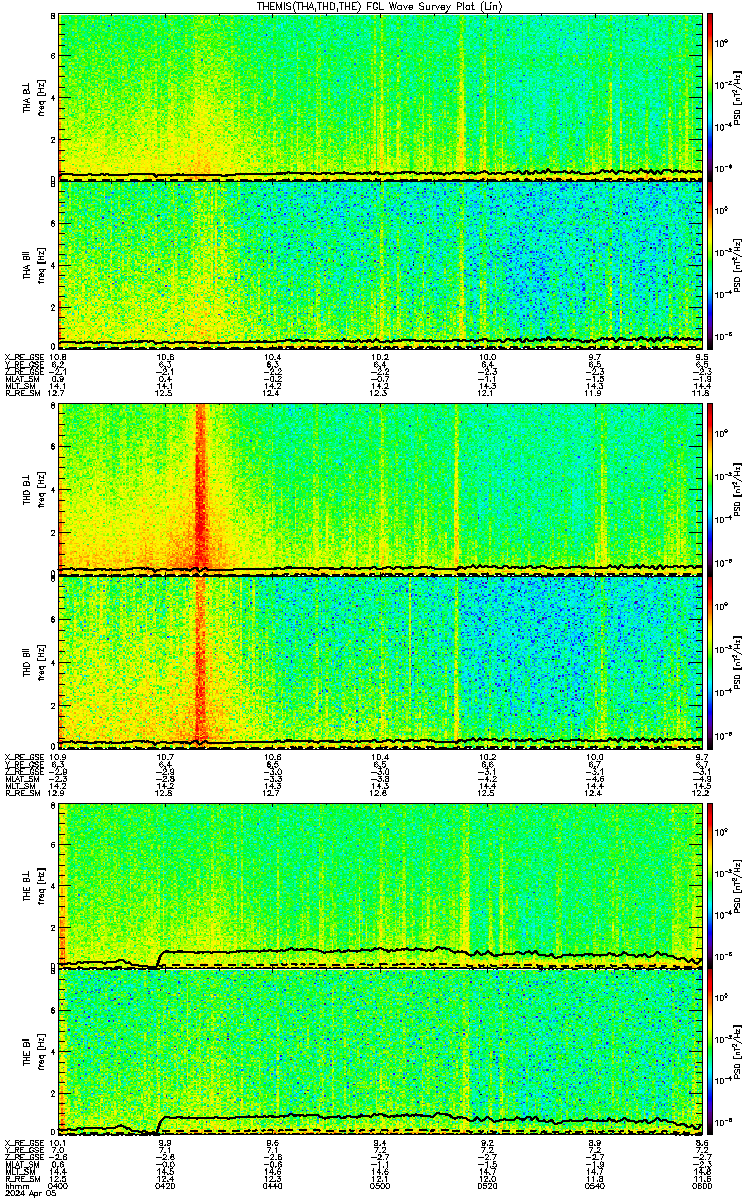Click the X_RE_GSE value 10.8 under THA
The height and width of the screenshot is (1200, 750).
tap(58, 357)
